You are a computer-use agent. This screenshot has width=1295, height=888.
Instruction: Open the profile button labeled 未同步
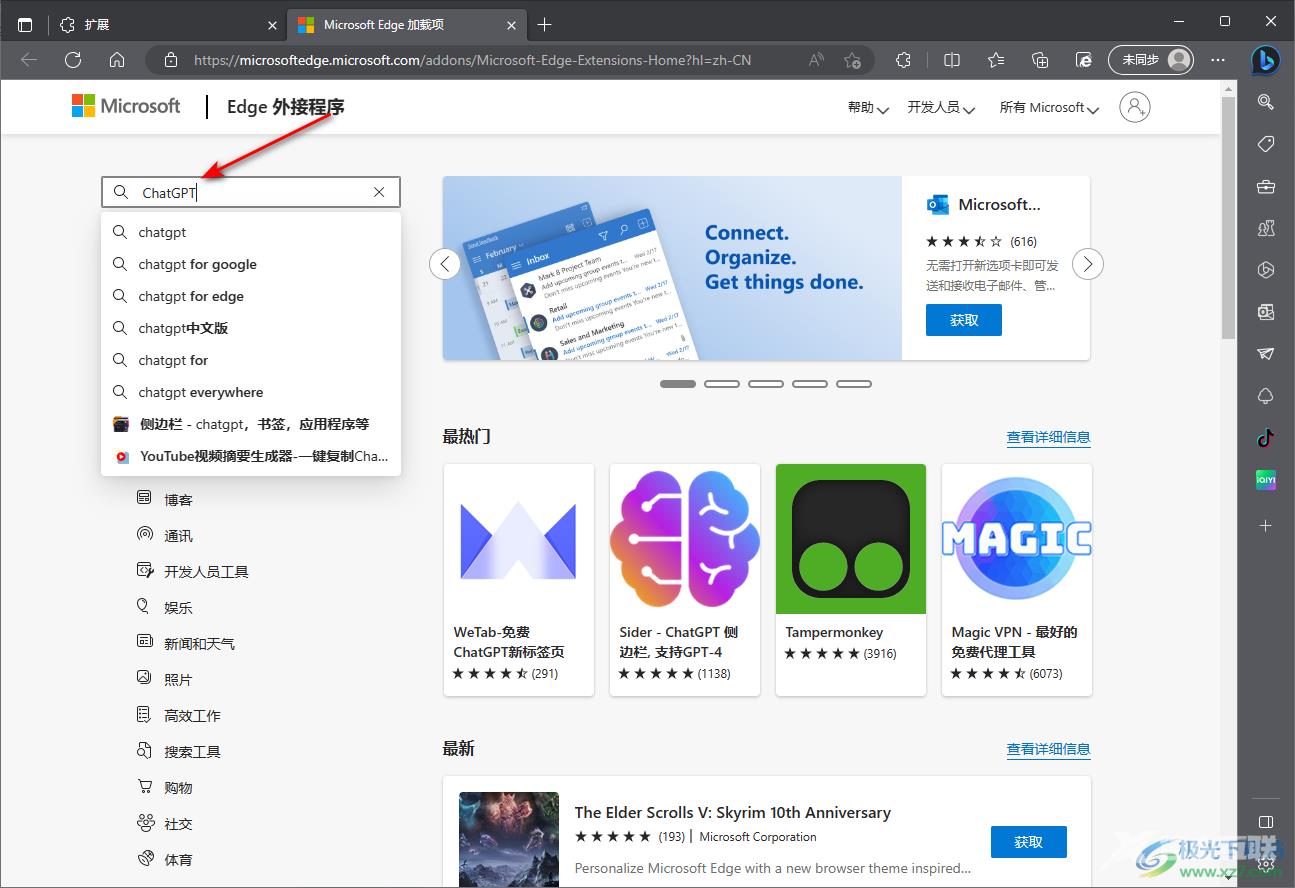pyautogui.click(x=1151, y=60)
